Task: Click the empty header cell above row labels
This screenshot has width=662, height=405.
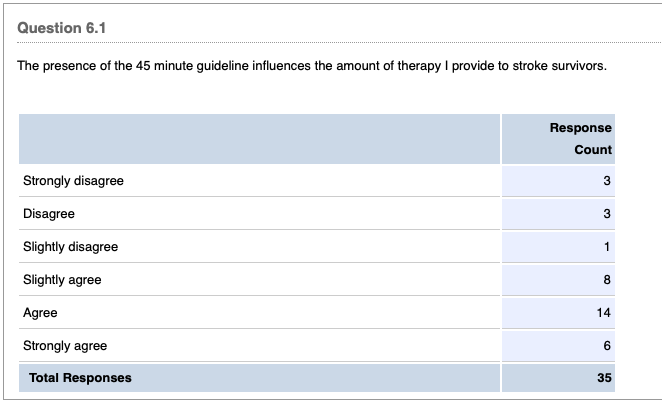Action: tap(258, 139)
